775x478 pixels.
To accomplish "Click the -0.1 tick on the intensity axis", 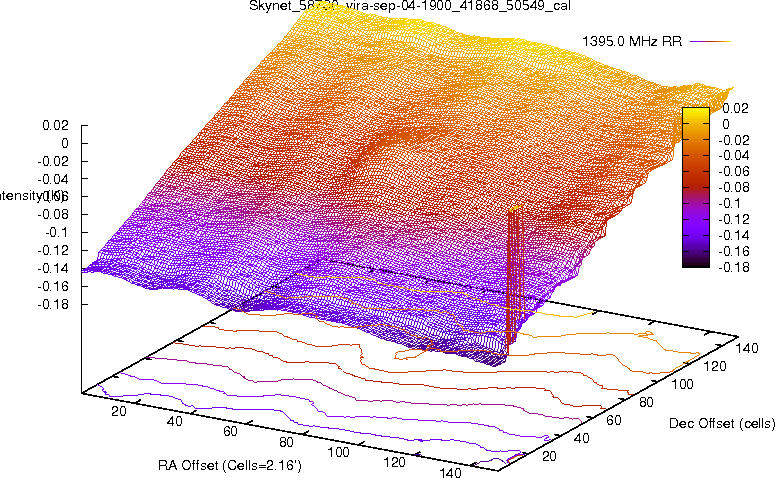I will pos(56,232).
